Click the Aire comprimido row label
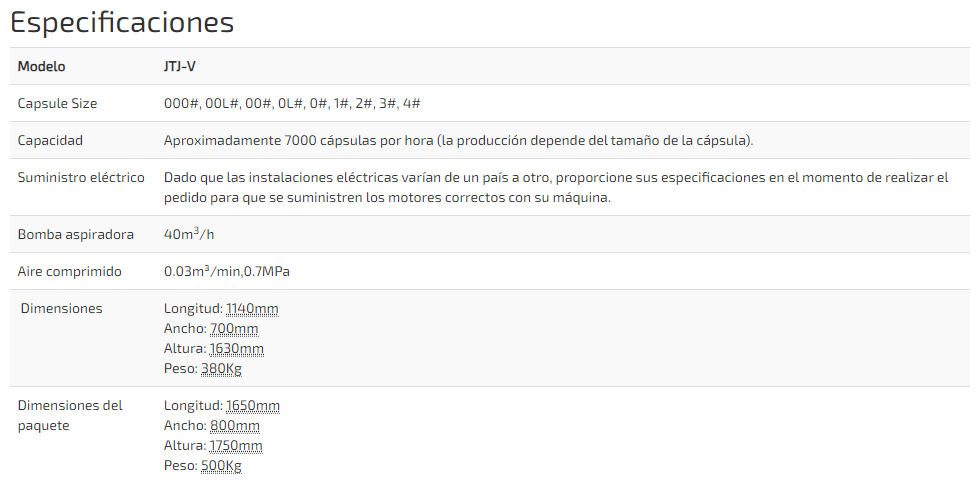977x485 pixels. click(x=70, y=272)
